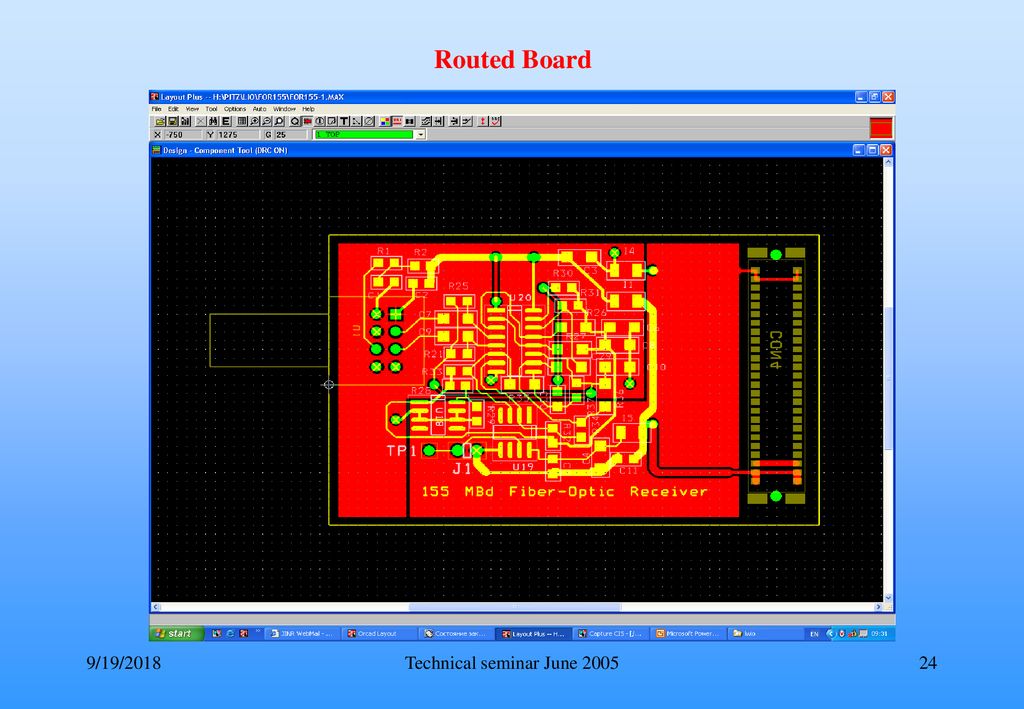This screenshot has width=1024, height=709.
Task: Click the Zoom Out magnifier icon
Action: click(x=267, y=121)
